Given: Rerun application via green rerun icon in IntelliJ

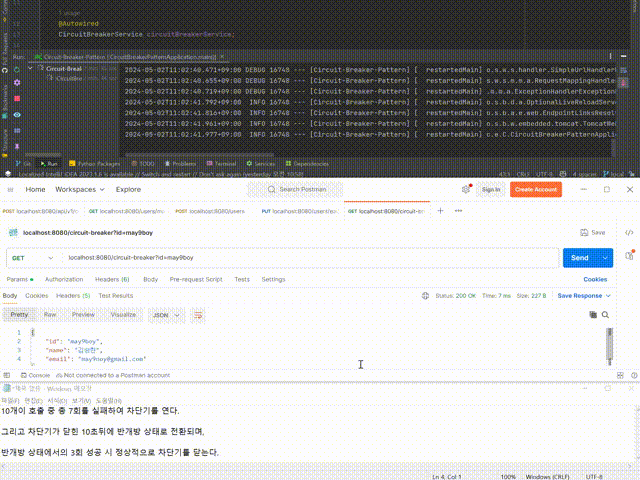Looking at the screenshot, I should coord(17,70).
